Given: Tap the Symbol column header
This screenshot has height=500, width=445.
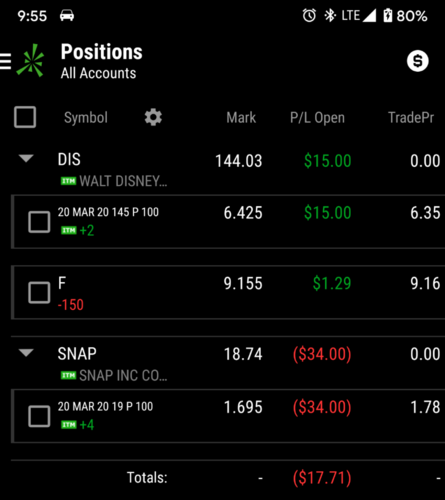Looking at the screenshot, I should pos(86,118).
